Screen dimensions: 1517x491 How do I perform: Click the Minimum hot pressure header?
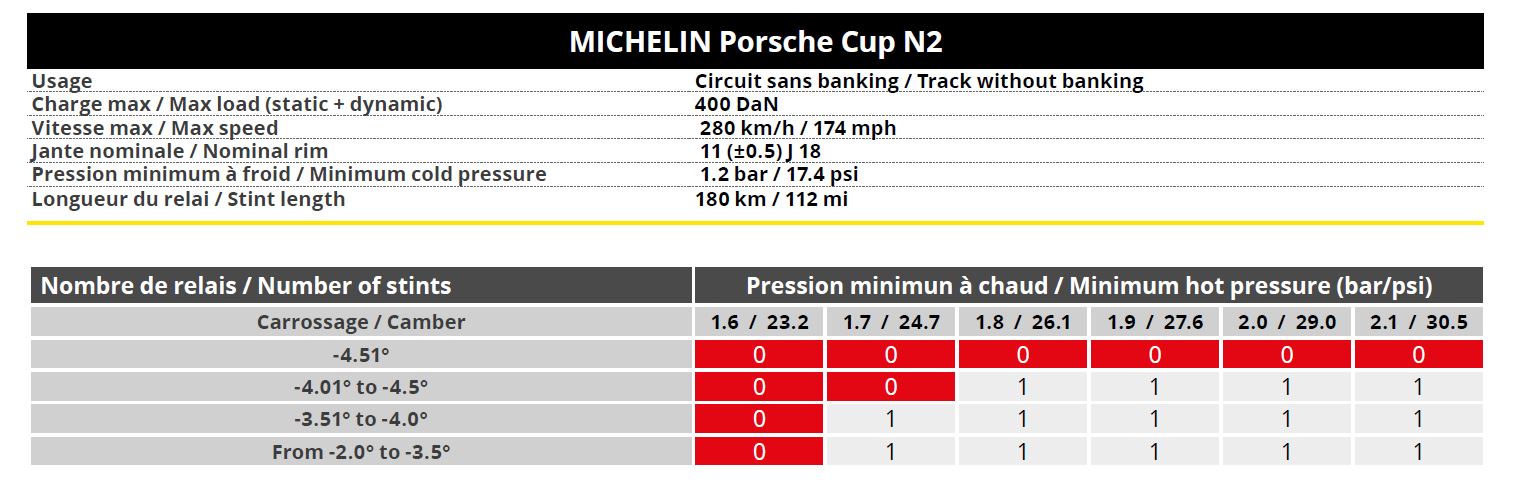tap(1089, 286)
